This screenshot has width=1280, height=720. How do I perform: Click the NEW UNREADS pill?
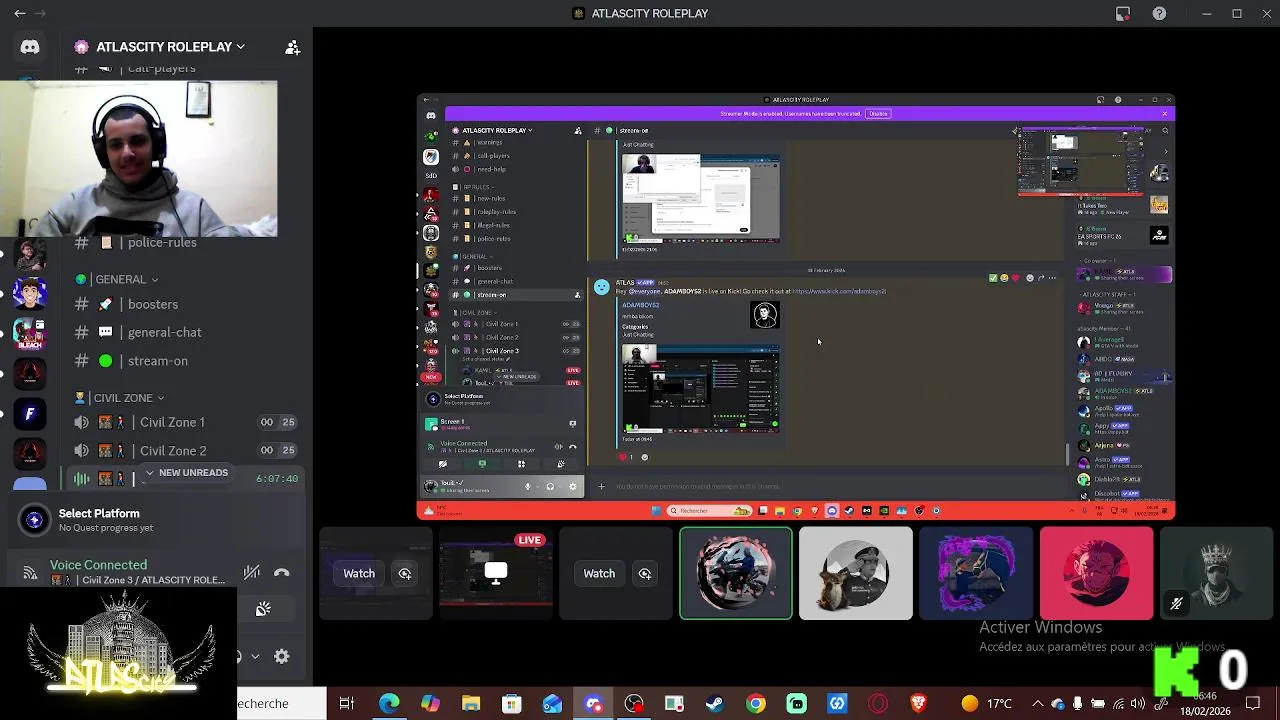pos(186,473)
